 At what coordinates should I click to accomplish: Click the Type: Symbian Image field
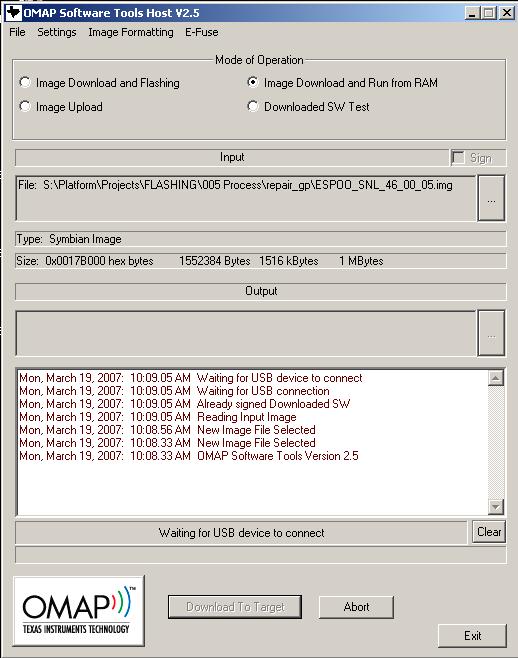[x=261, y=239]
